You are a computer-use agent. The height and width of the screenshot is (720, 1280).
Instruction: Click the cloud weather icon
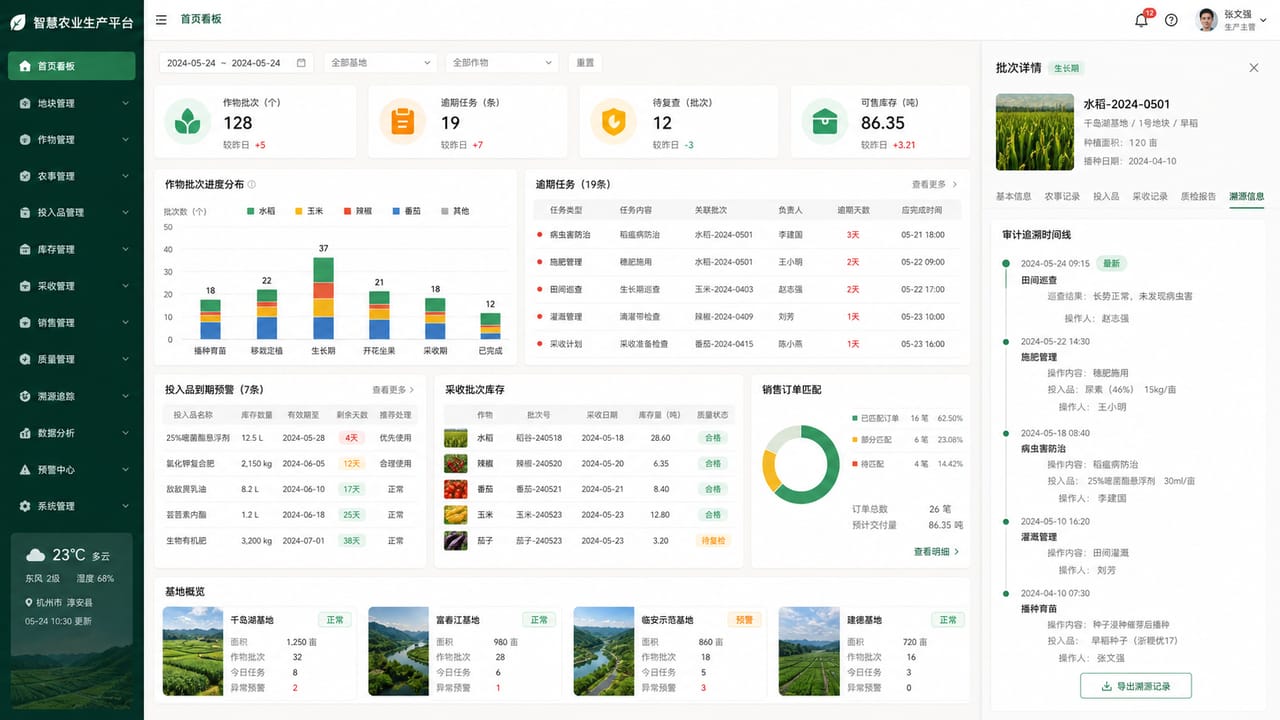35,555
